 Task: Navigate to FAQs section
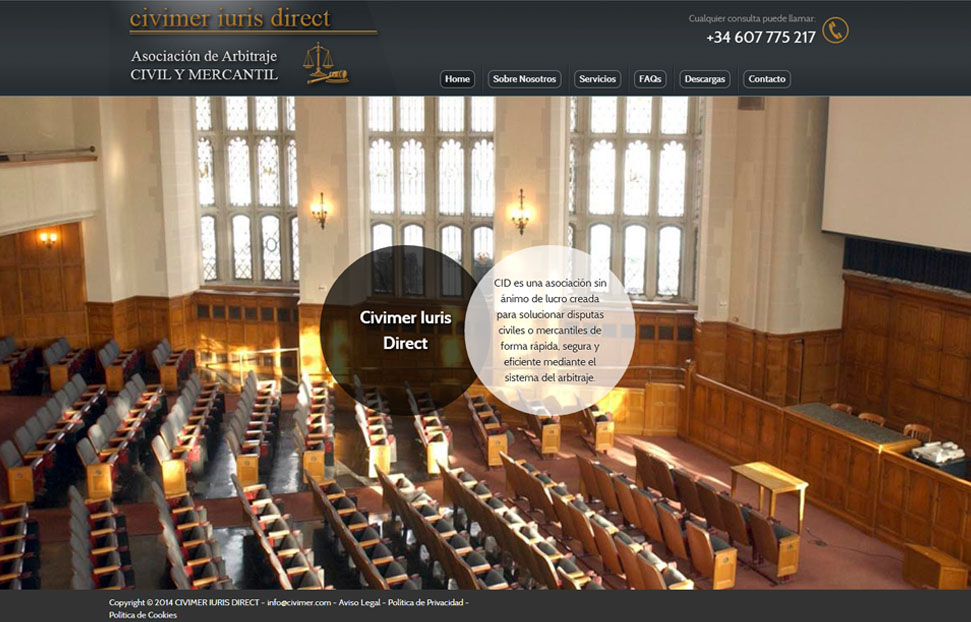pyautogui.click(x=650, y=79)
